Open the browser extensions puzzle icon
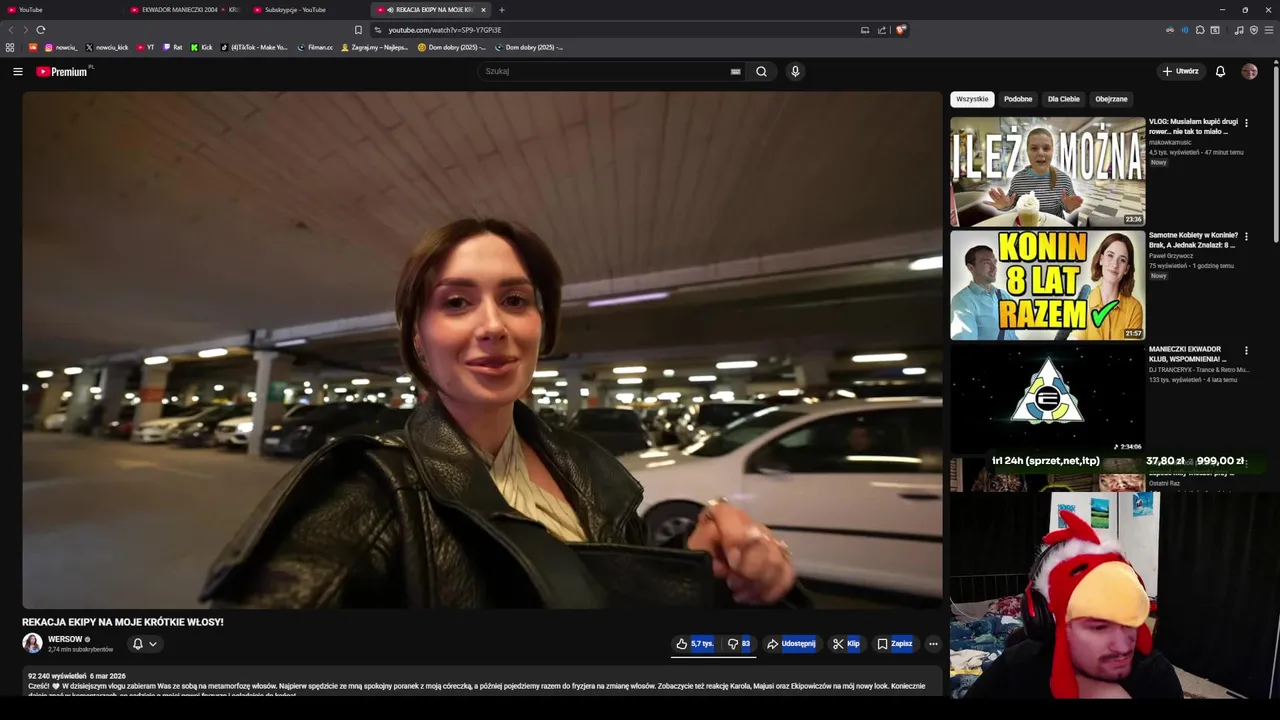1280x720 pixels. 1200,30
